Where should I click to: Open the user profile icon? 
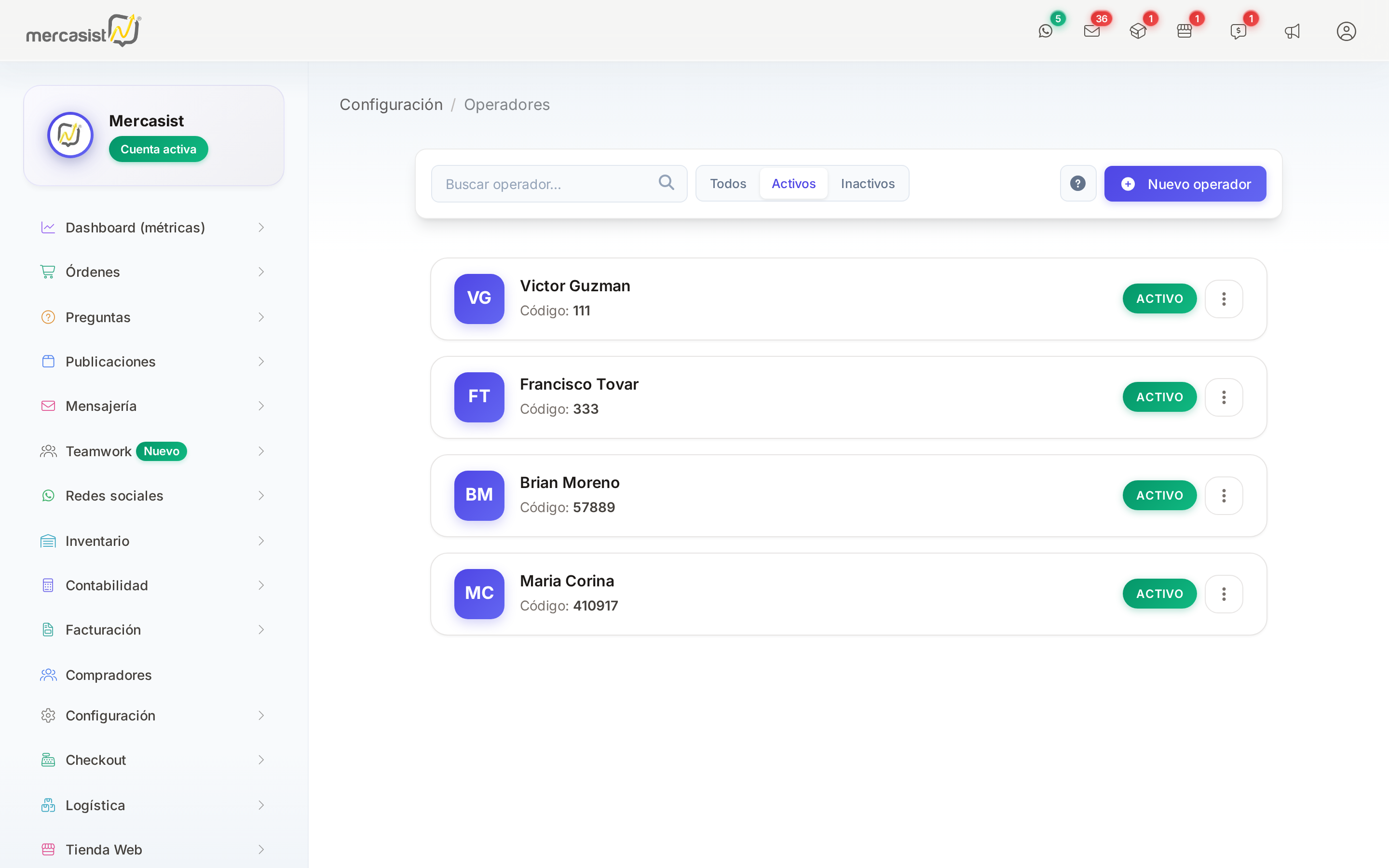[x=1346, y=31]
